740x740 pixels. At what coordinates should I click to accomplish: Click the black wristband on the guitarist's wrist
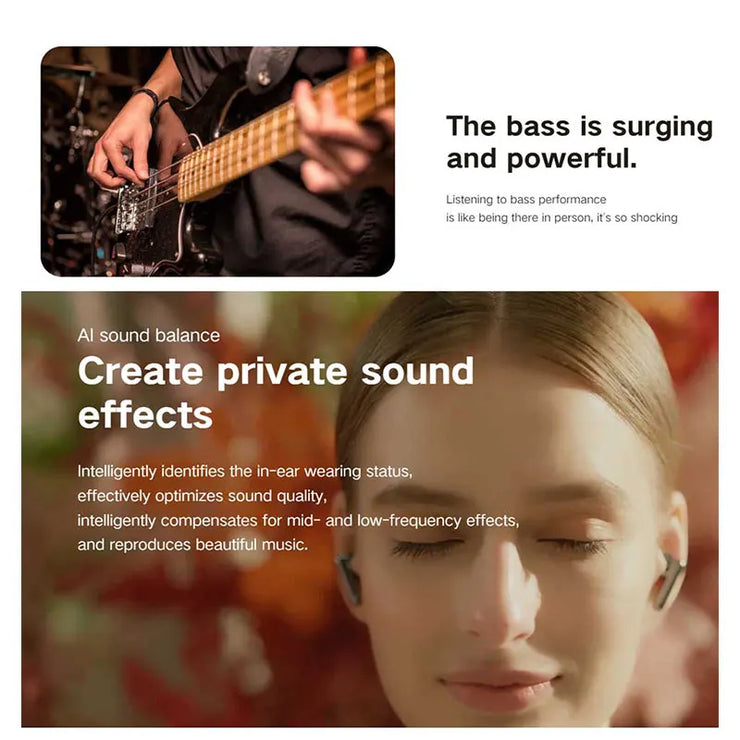point(148,99)
